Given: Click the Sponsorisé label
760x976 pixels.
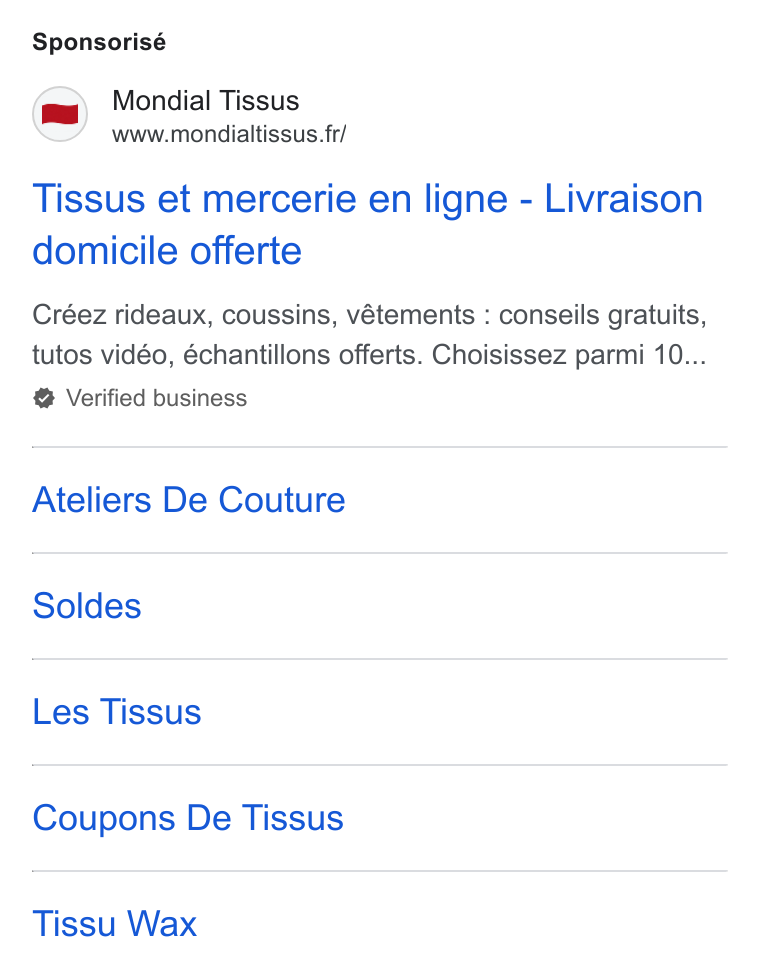Looking at the screenshot, I should click(x=99, y=42).
